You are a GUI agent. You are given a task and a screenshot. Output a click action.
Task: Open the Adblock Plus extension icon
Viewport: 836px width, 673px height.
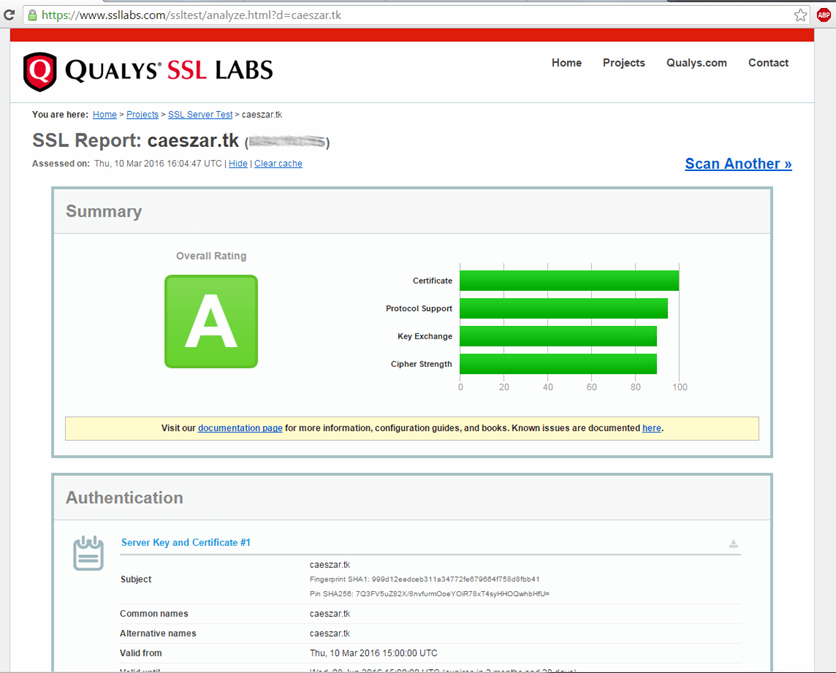coord(823,15)
